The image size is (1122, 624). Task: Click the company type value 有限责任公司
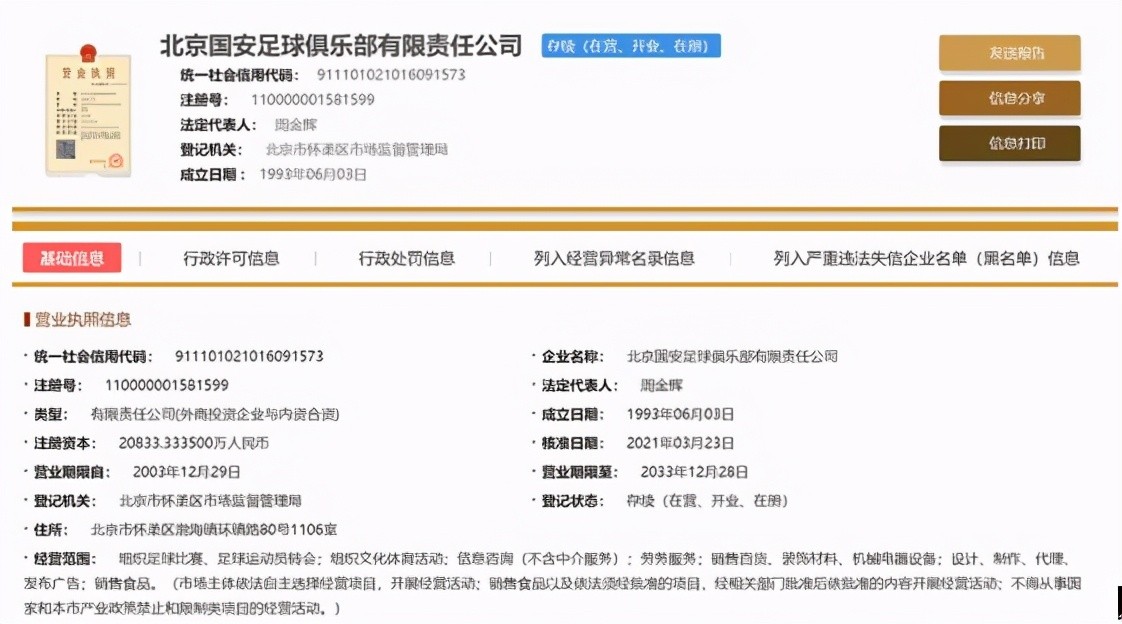tap(215, 414)
